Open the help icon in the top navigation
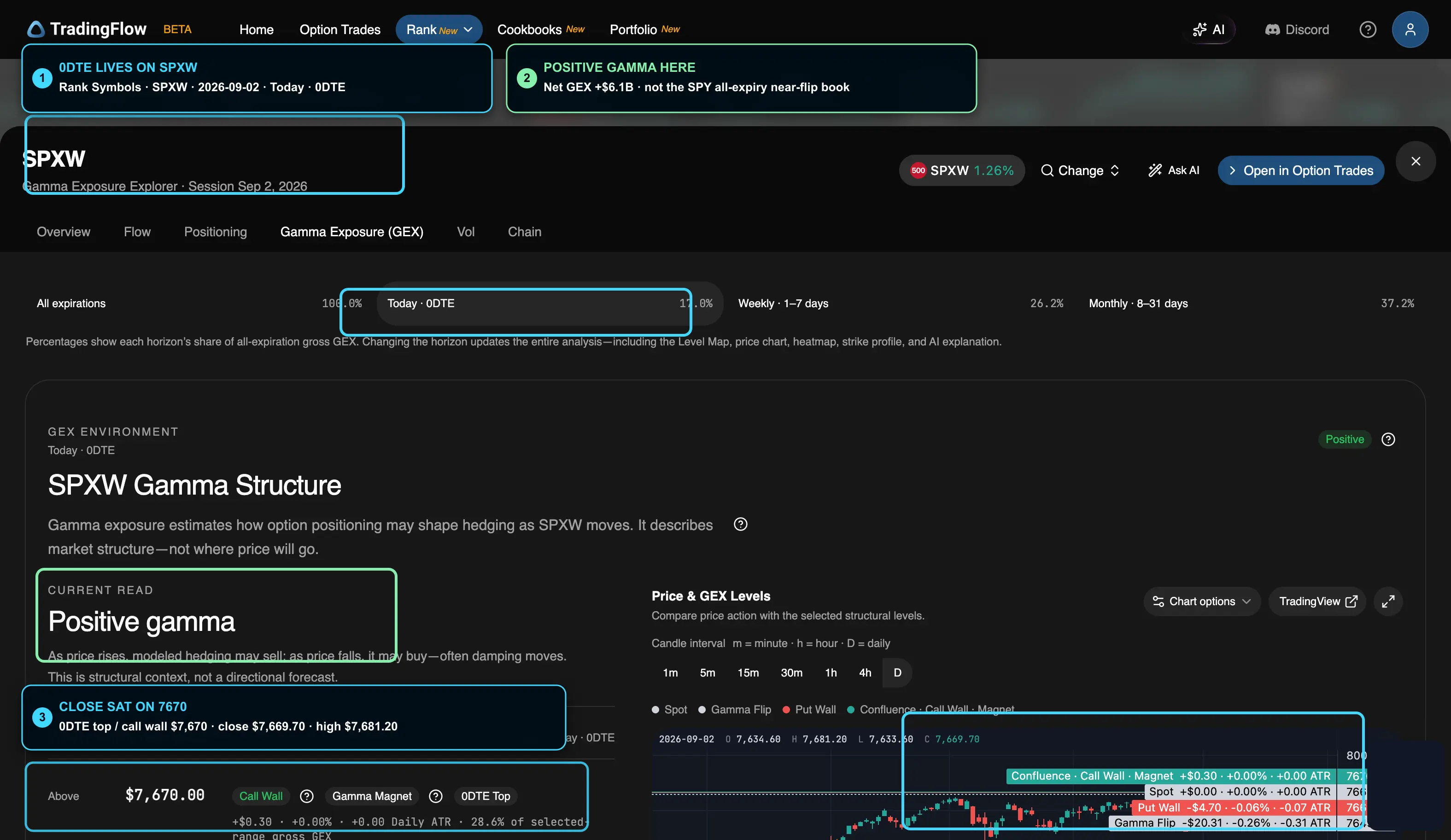This screenshot has width=1451, height=840. (1368, 29)
